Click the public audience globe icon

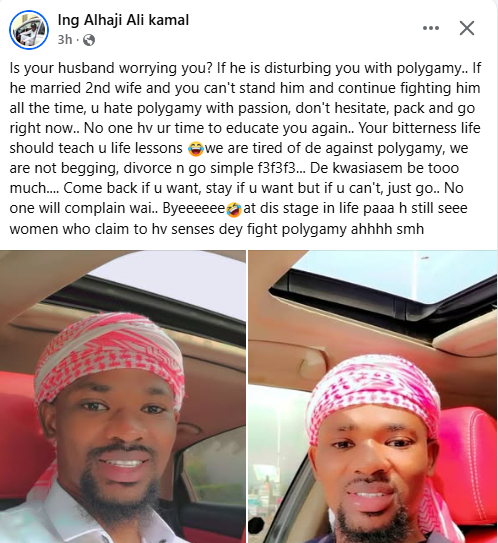pyautogui.click(x=89, y=40)
